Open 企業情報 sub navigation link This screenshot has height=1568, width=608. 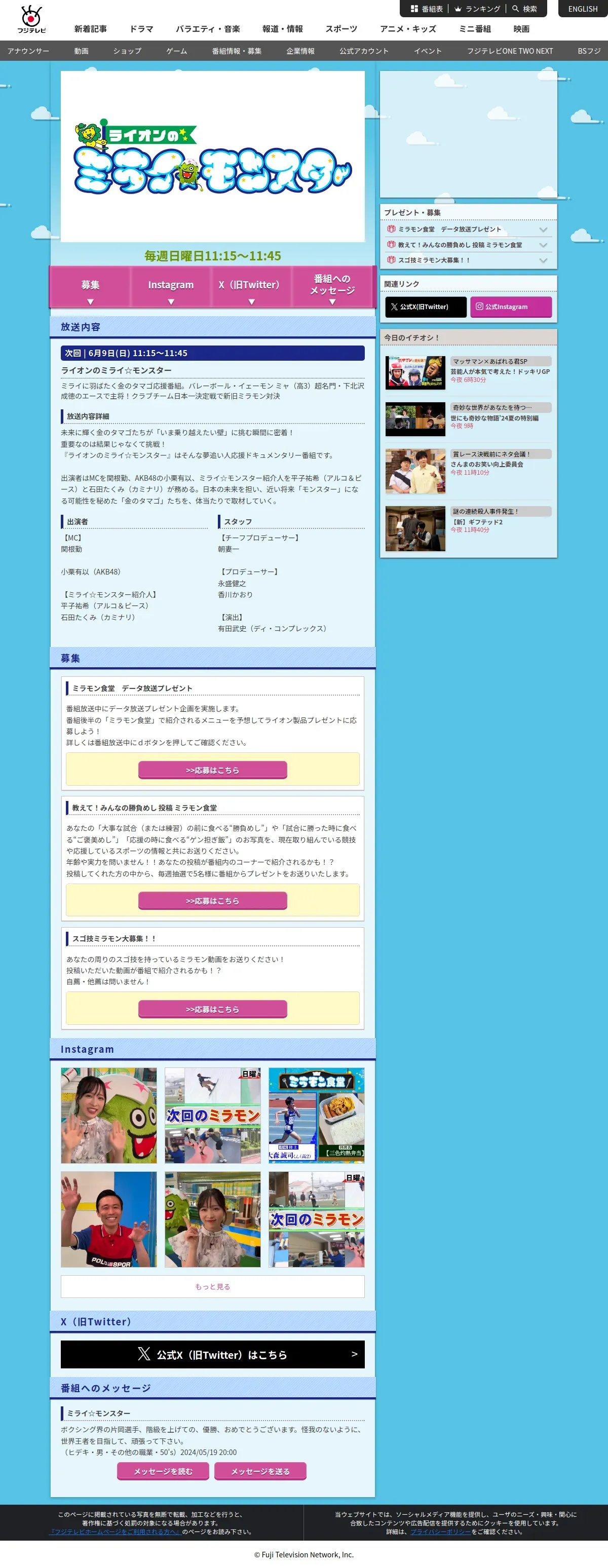[300, 51]
